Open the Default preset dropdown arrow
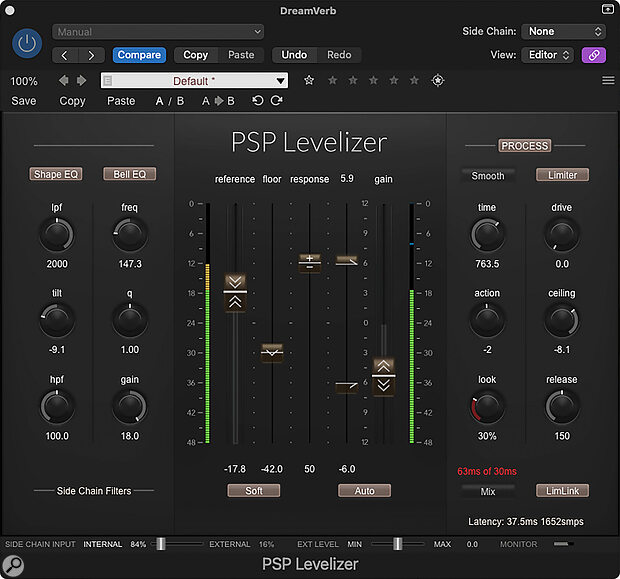620x579 pixels. (280, 81)
